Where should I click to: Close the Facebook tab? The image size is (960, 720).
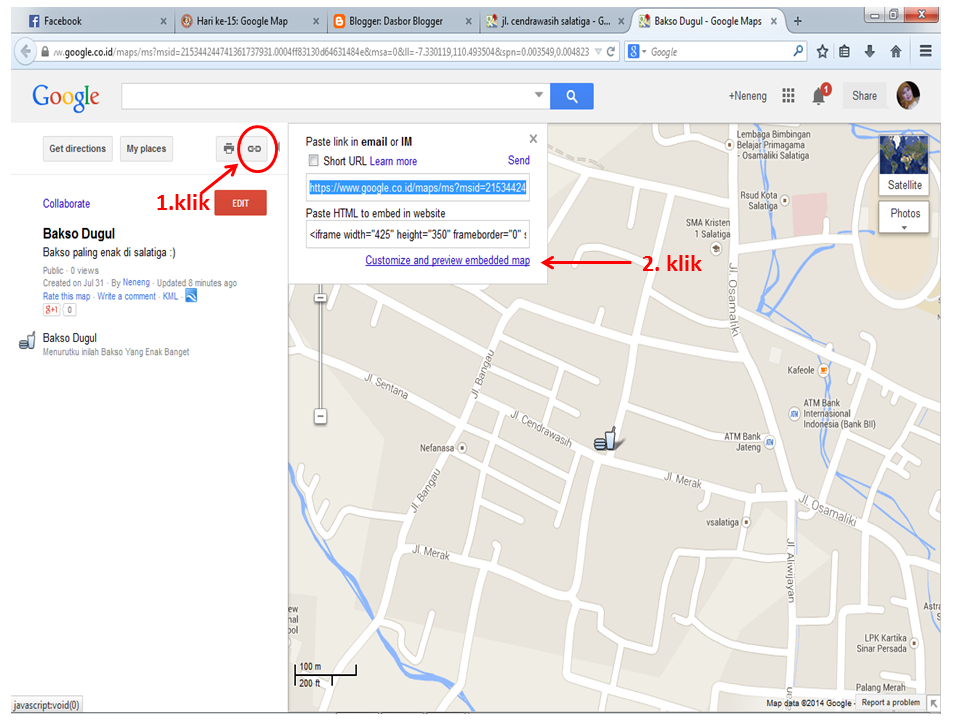point(163,21)
